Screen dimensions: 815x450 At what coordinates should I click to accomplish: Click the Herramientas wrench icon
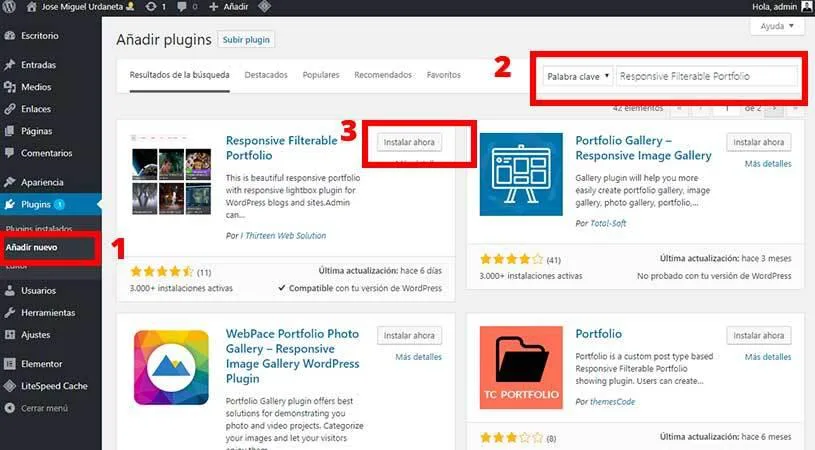9,312
